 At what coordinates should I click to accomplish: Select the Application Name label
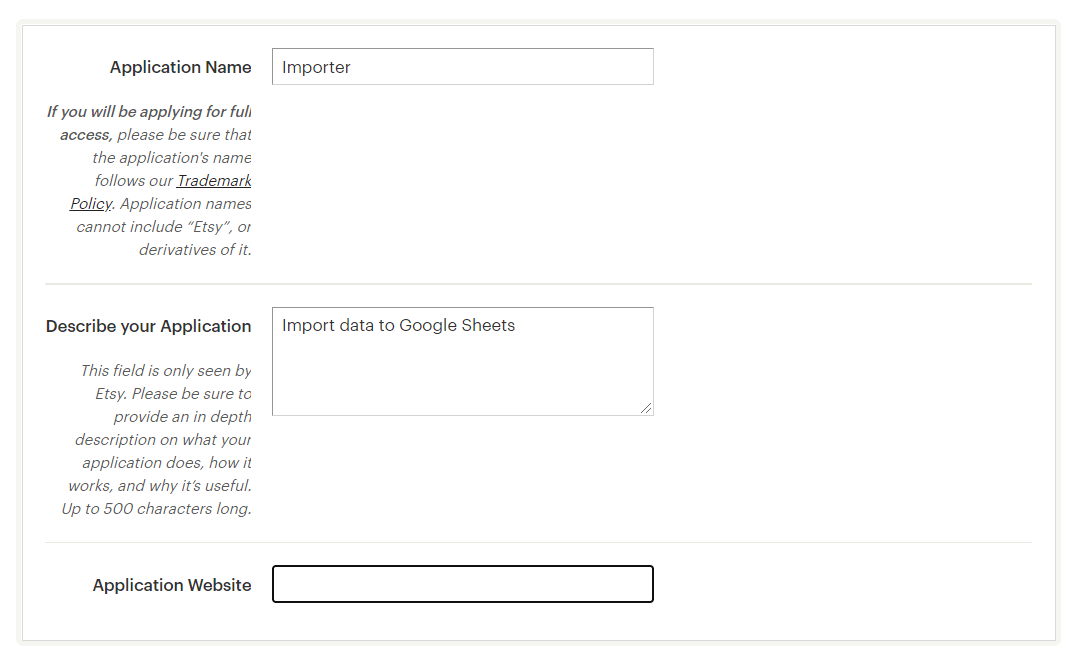pos(180,67)
